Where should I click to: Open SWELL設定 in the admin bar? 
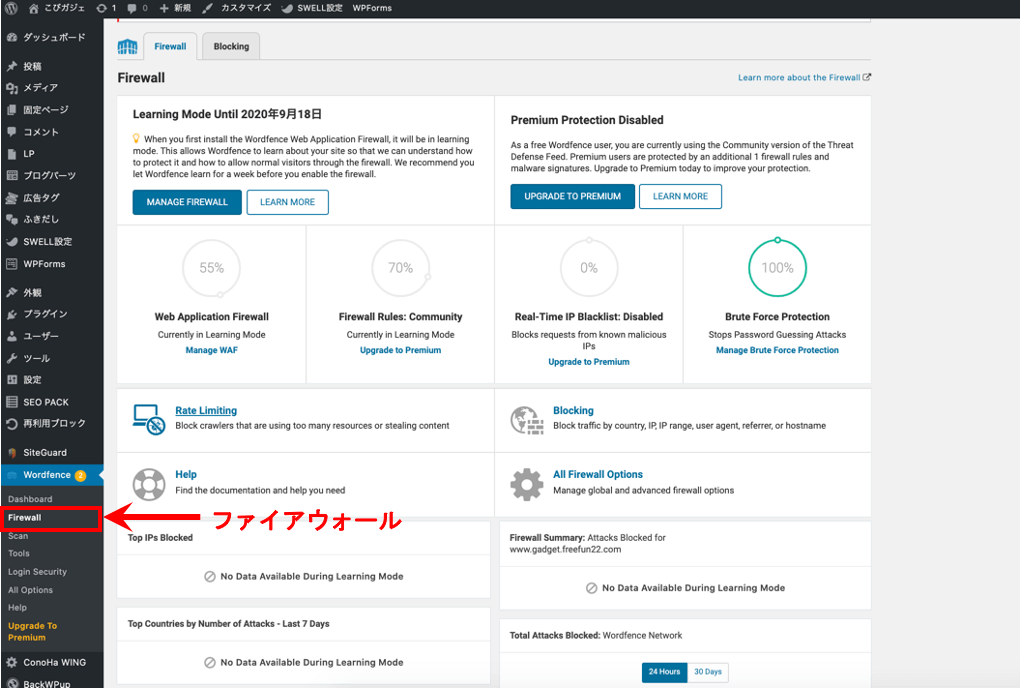312,8
